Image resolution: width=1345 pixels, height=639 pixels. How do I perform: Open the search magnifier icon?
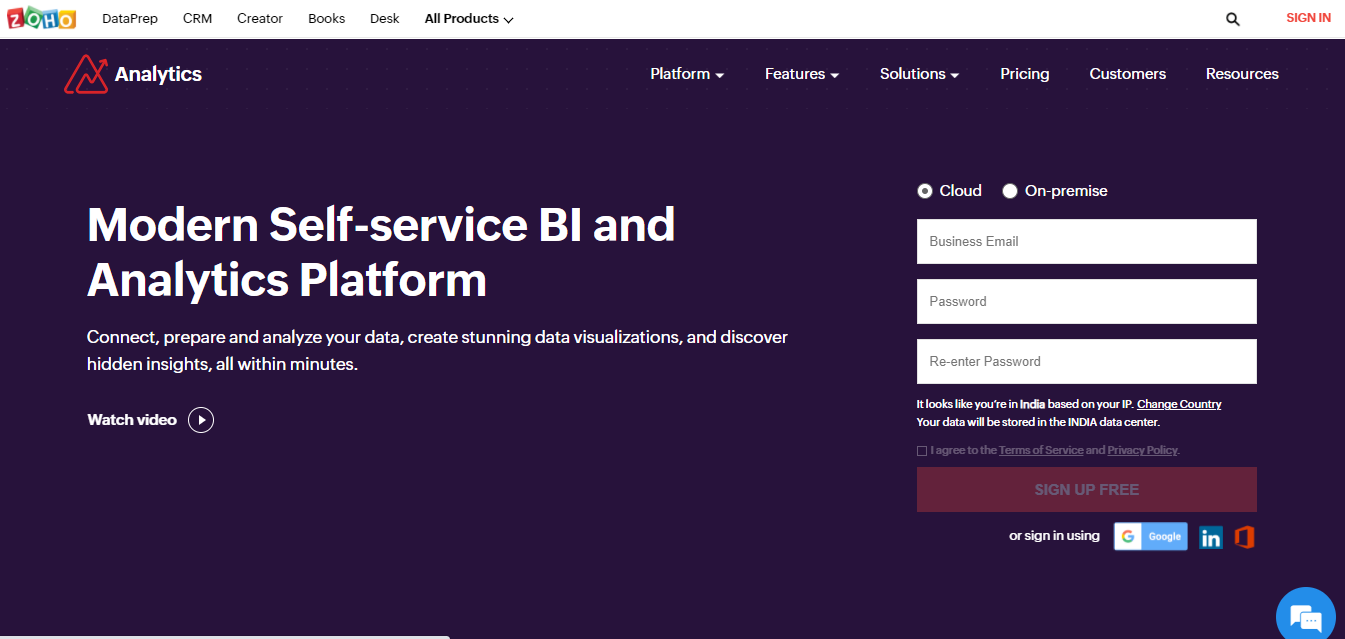(1232, 18)
